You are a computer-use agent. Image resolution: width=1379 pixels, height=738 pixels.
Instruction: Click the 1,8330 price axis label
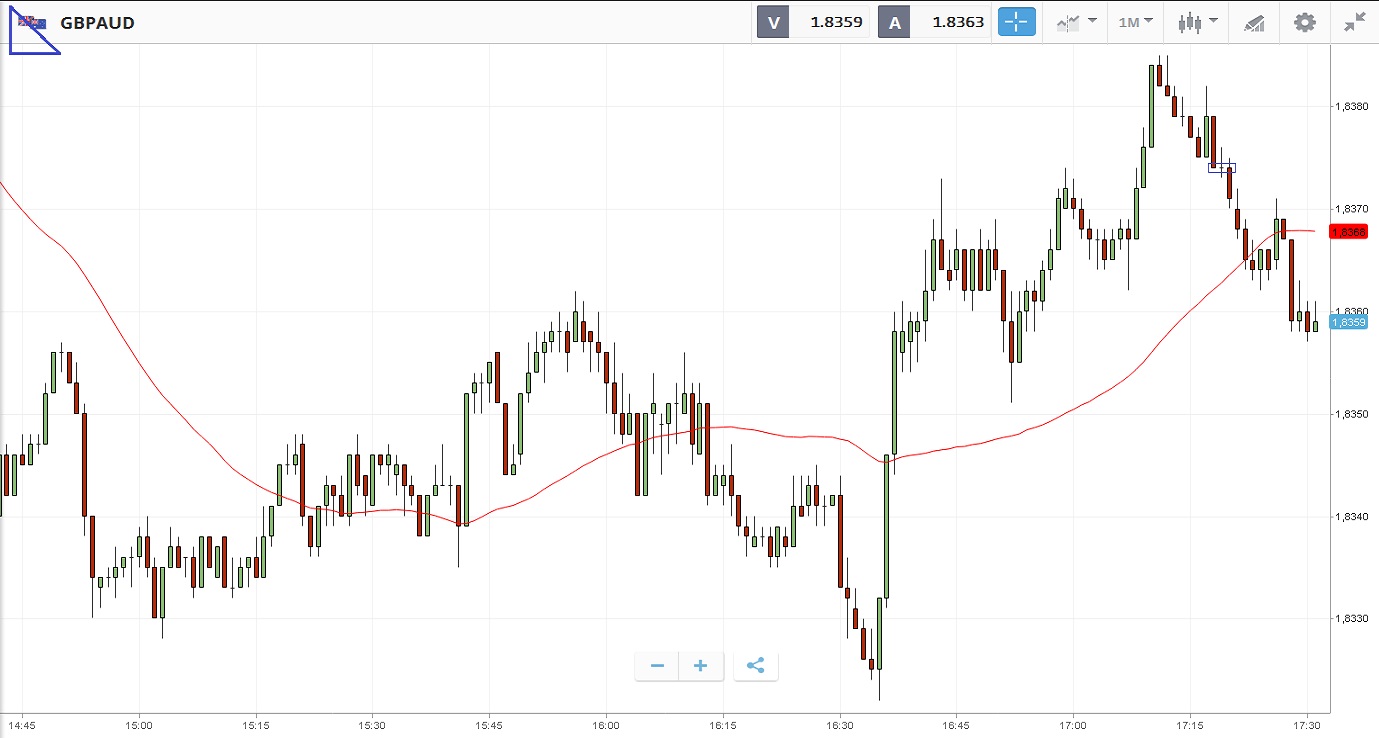point(1350,619)
